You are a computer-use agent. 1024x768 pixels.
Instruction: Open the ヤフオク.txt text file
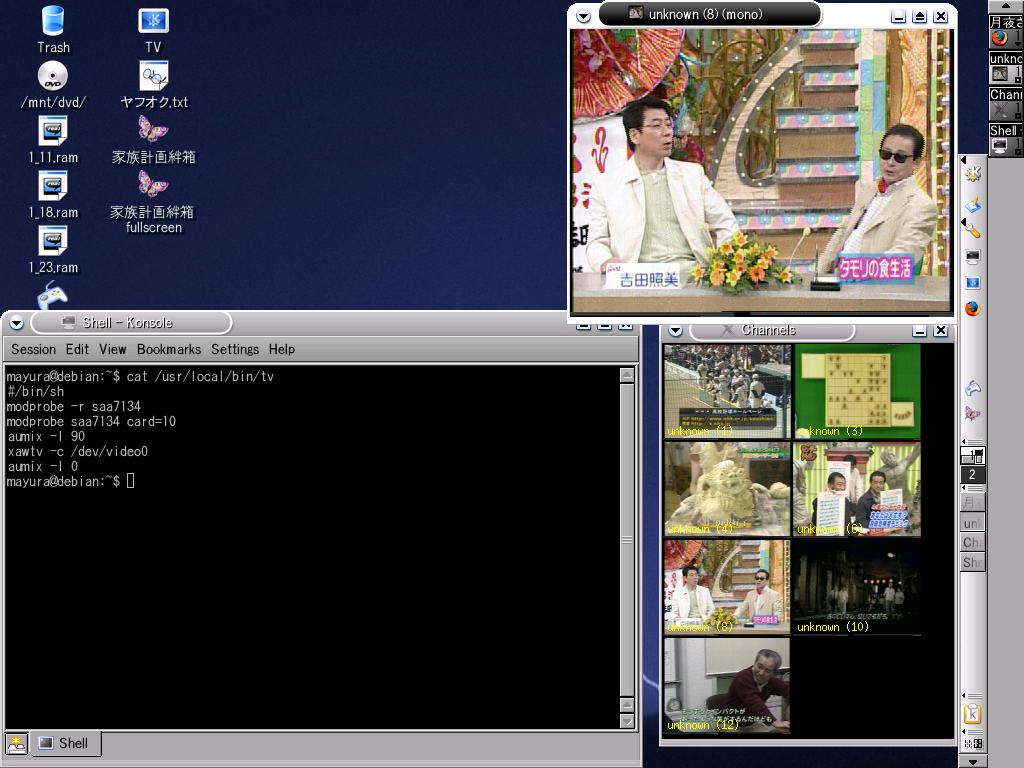pyautogui.click(x=154, y=84)
